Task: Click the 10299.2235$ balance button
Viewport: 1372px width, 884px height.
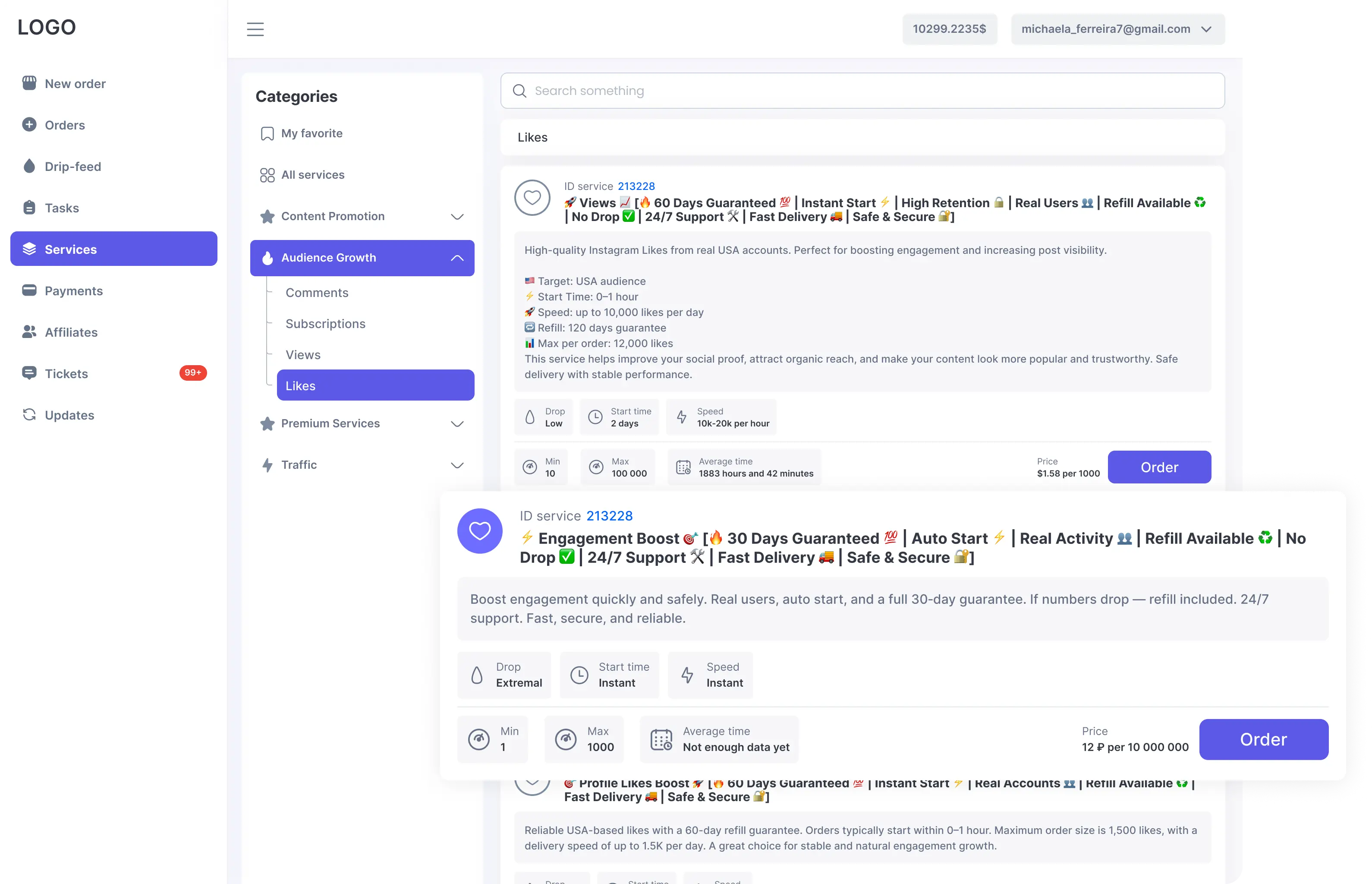Action: pyautogui.click(x=950, y=28)
